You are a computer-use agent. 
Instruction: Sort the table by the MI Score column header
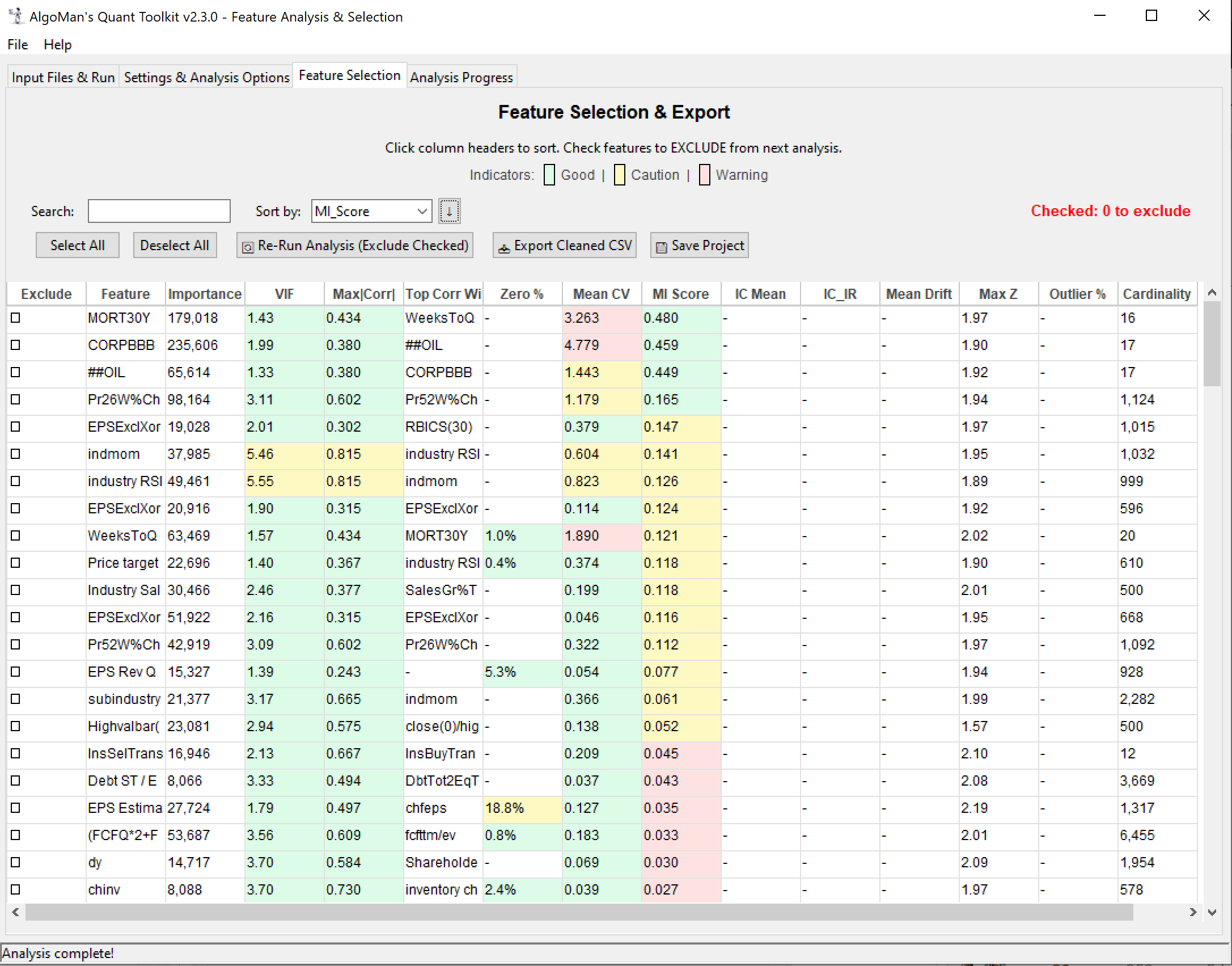point(680,294)
